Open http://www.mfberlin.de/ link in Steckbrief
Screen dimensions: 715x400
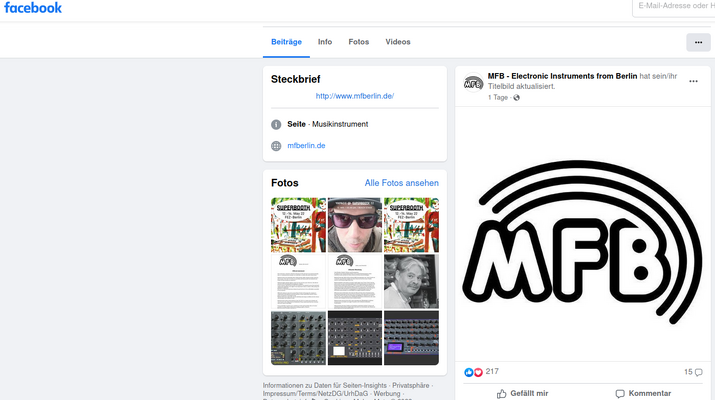[x=355, y=96]
